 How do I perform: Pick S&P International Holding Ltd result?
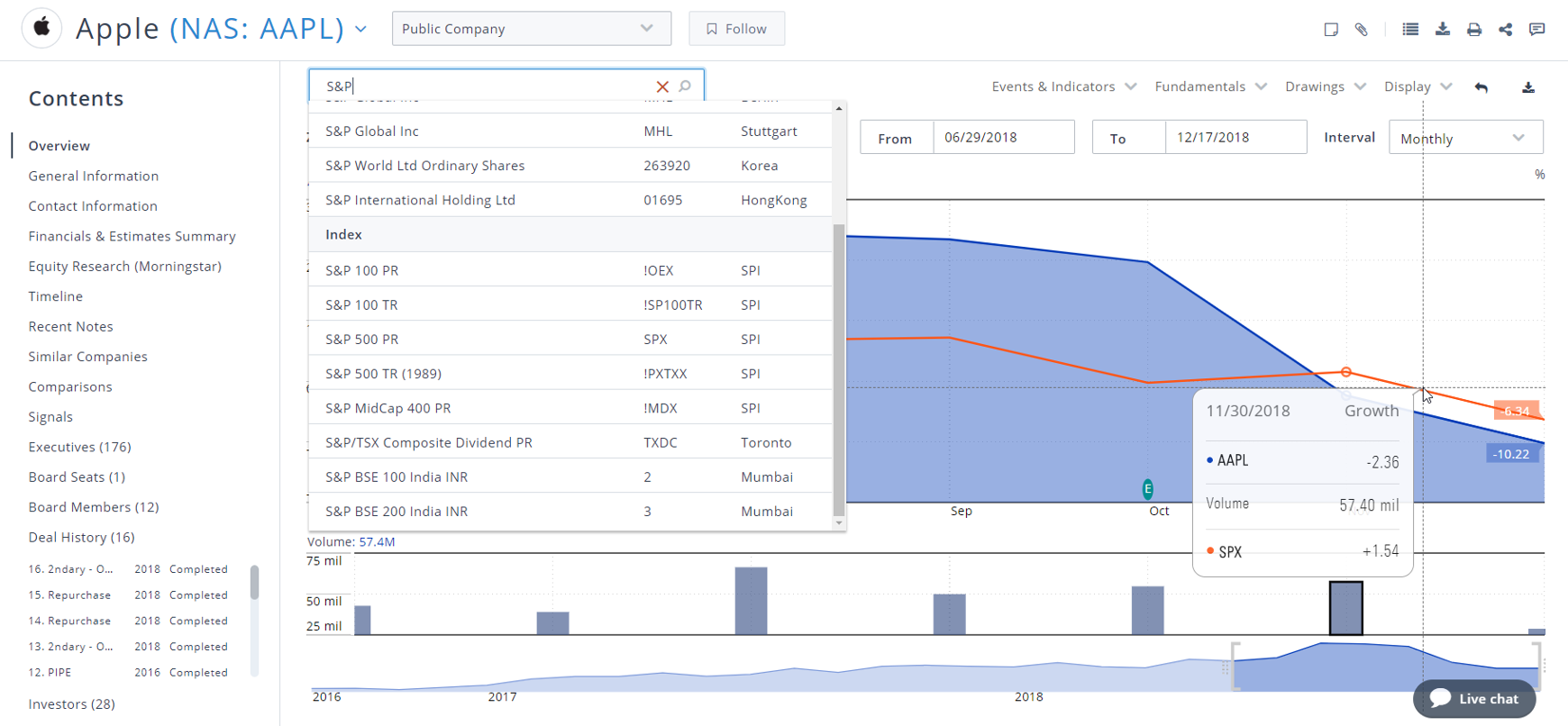(570, 199)
